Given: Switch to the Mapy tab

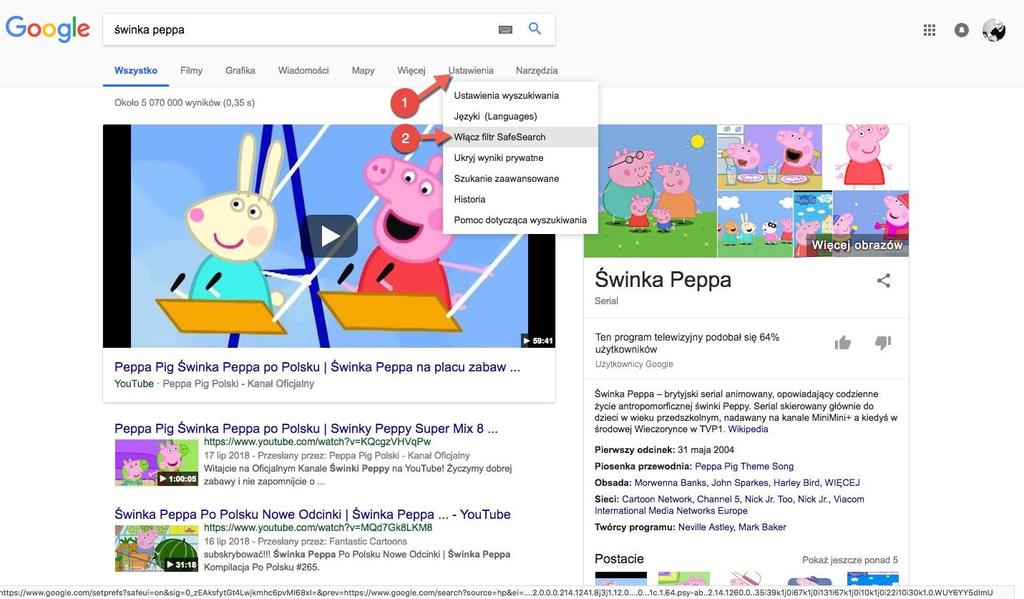Looking at the screenshot, I should (x=363, y=71).
